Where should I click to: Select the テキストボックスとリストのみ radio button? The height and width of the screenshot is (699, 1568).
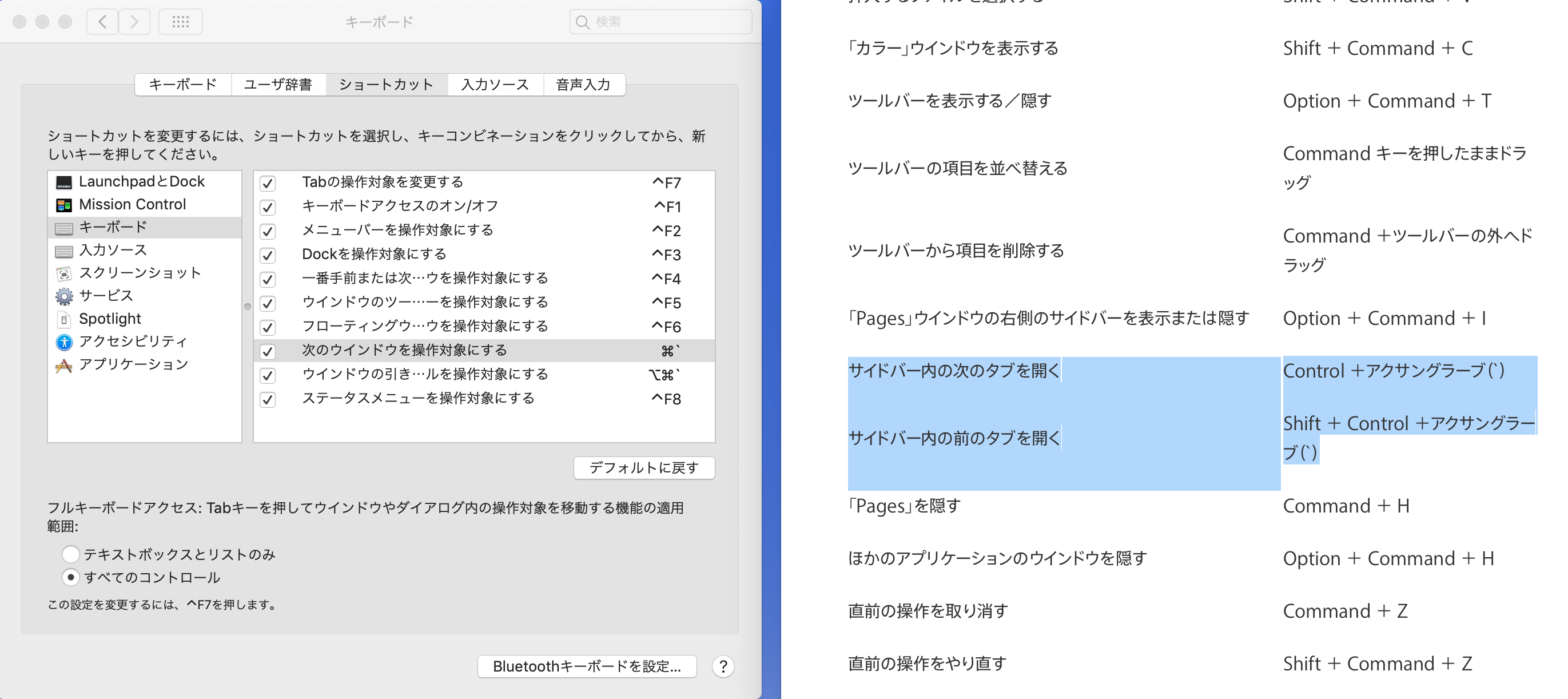point(70,554)
